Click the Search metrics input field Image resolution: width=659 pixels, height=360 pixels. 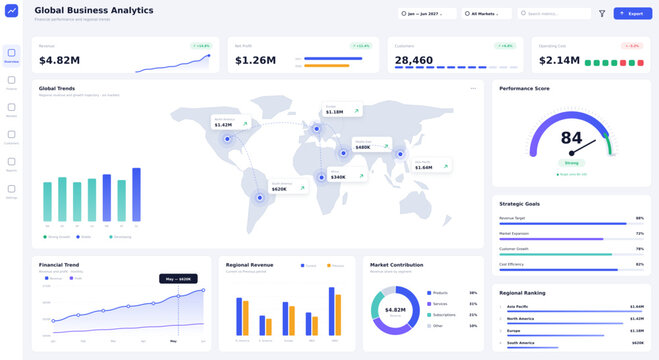[x=554, y=13]
